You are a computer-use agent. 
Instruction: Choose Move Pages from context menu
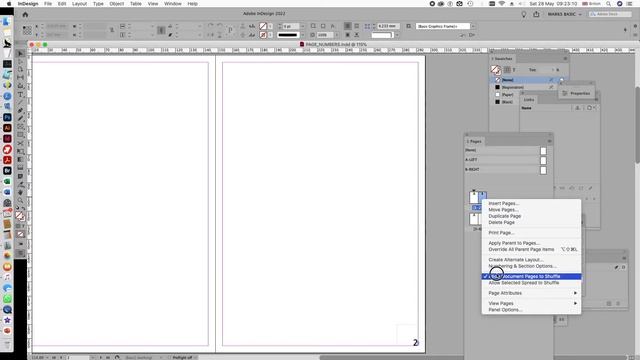pos(531,210)
